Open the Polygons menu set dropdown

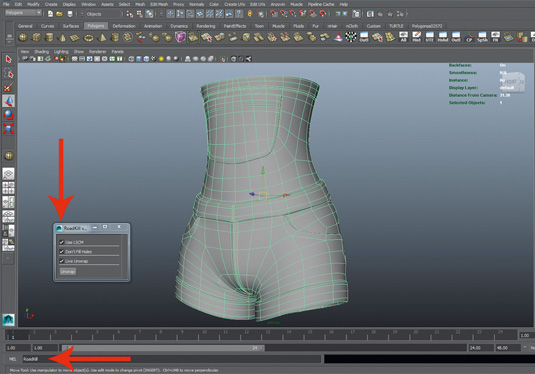tap(23, 13)
